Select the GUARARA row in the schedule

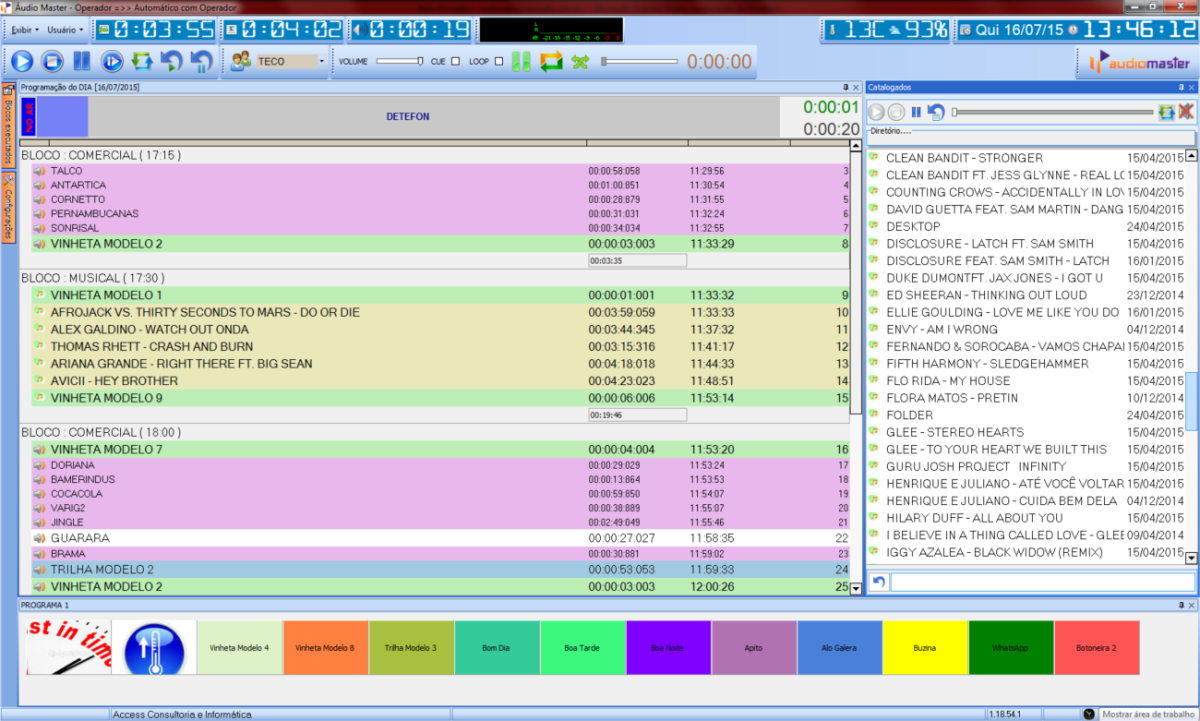coord(440,538)
